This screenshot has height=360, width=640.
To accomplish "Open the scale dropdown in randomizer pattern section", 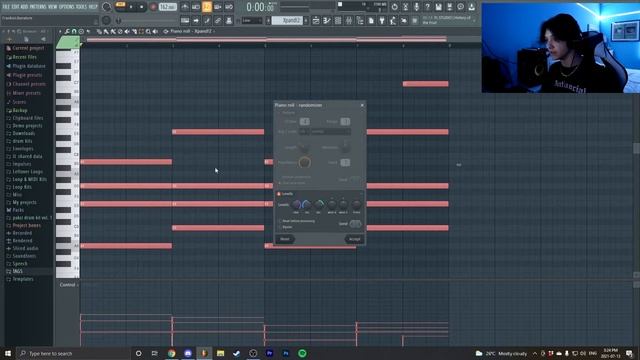I will click(330, 131).
